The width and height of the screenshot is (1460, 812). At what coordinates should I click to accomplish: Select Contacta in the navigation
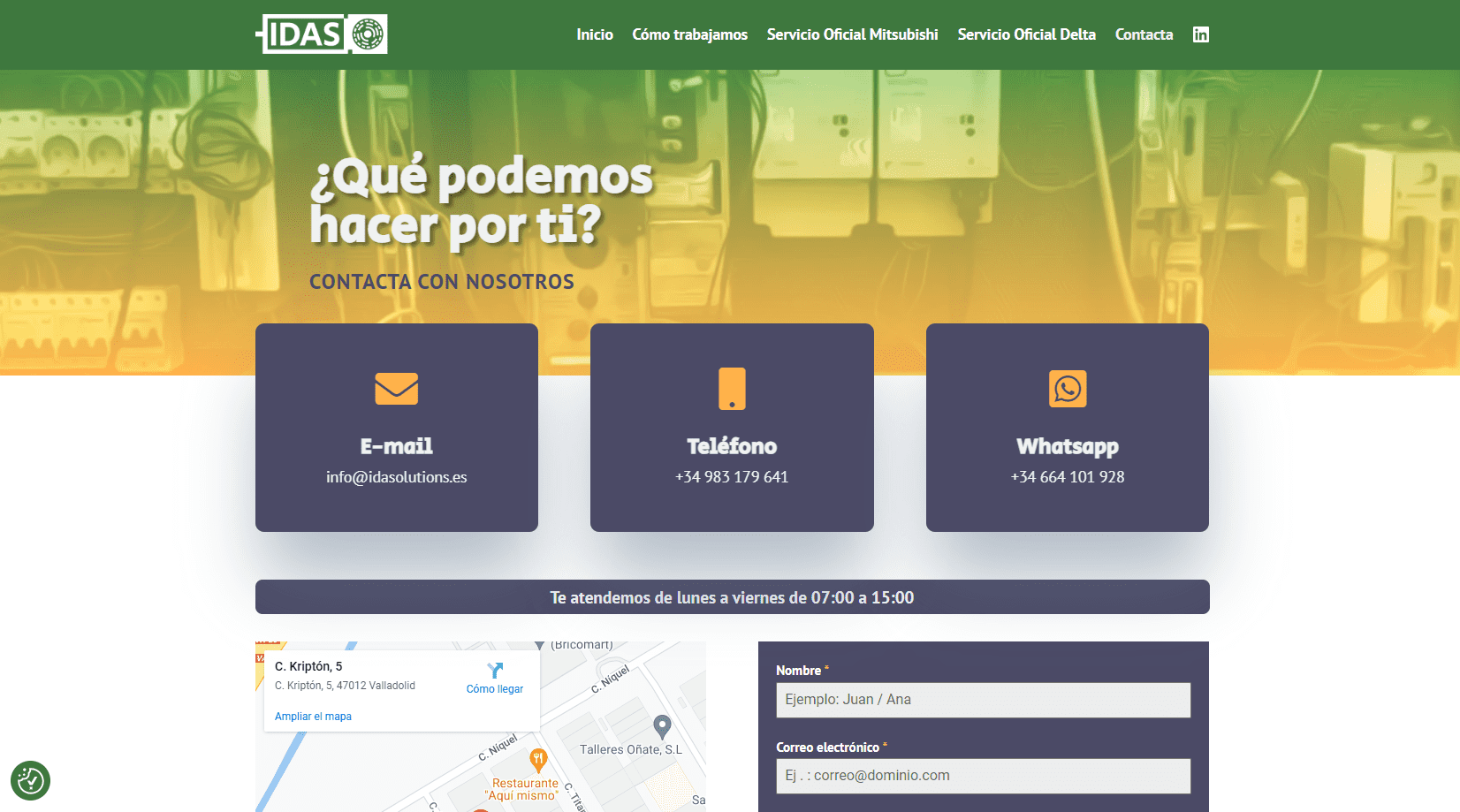point(1144,34)
